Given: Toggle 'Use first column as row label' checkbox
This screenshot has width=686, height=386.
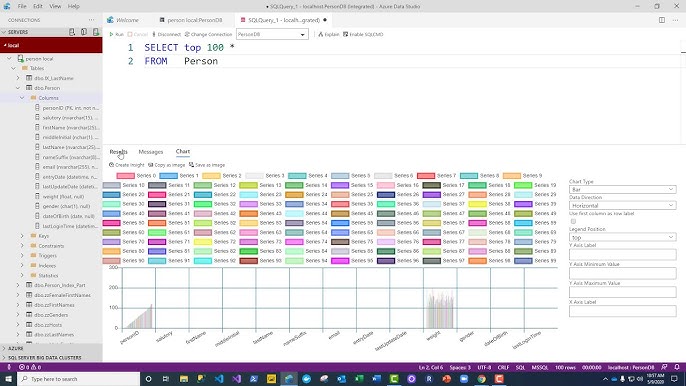Looking at the screenshot, I should (573, 221).
